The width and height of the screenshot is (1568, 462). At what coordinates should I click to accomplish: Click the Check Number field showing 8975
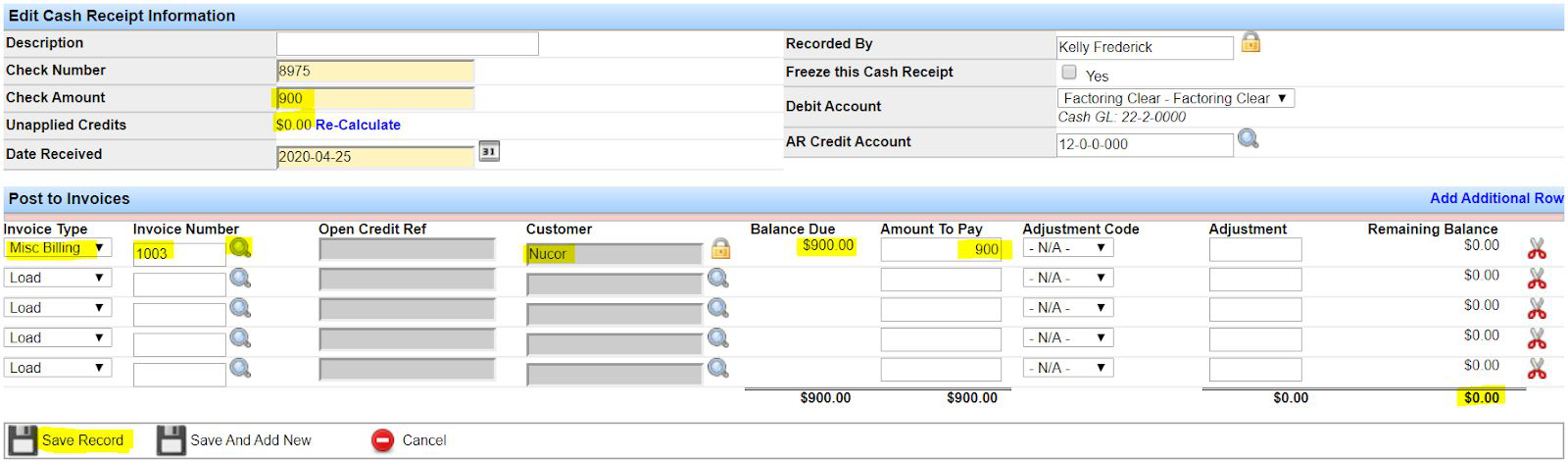click(x=375, y=71)
